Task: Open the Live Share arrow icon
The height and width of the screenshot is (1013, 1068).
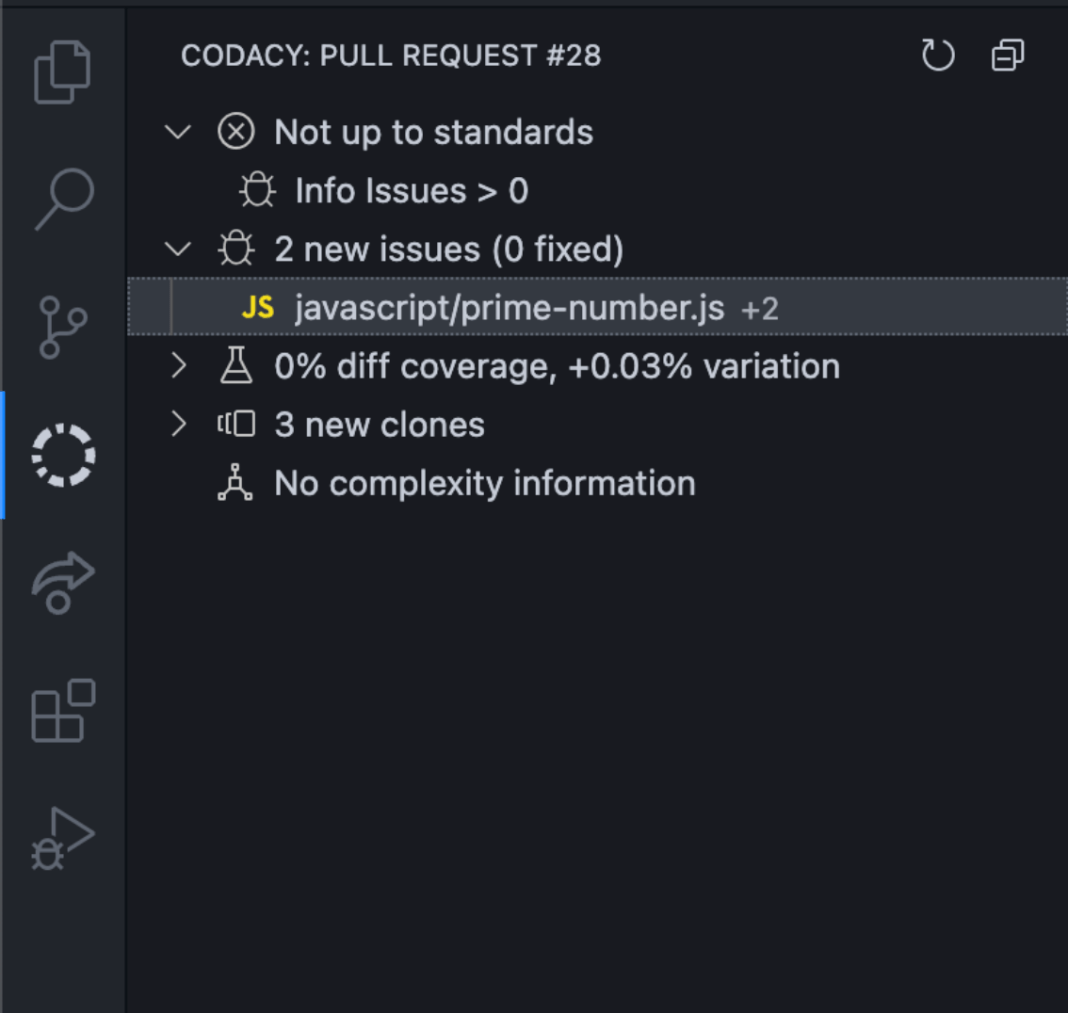Action: tap(63, 583)
